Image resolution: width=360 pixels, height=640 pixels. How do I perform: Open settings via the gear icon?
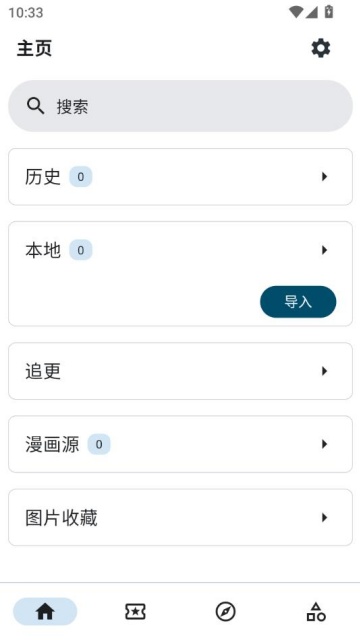click(321, 49)
